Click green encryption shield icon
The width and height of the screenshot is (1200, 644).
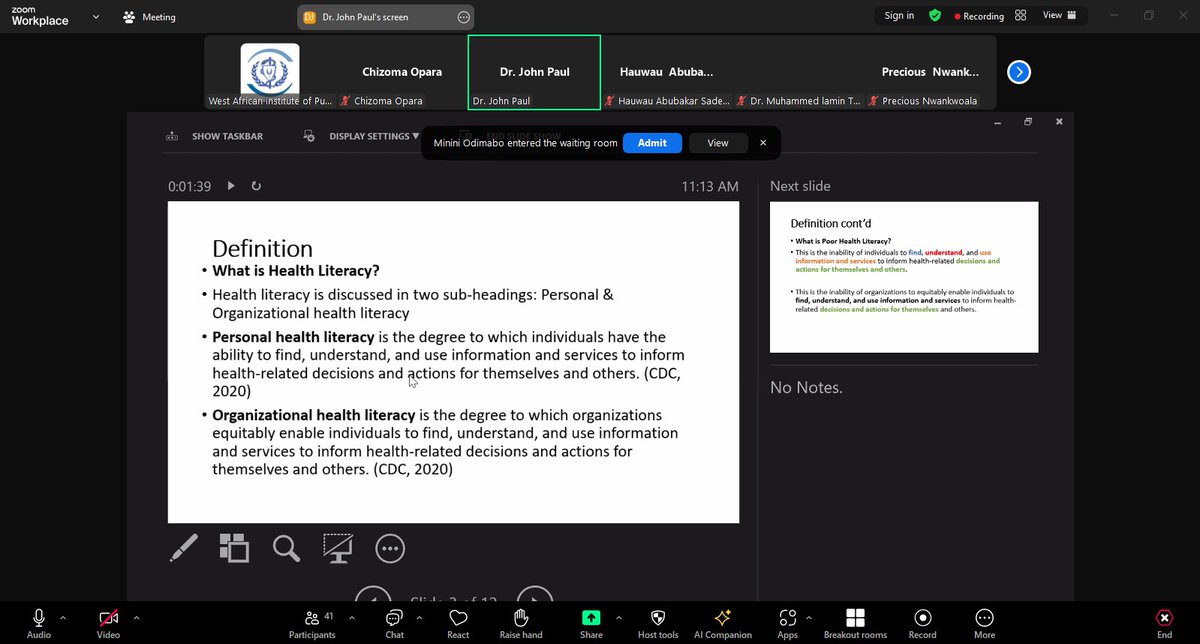[x=935, y=16]
